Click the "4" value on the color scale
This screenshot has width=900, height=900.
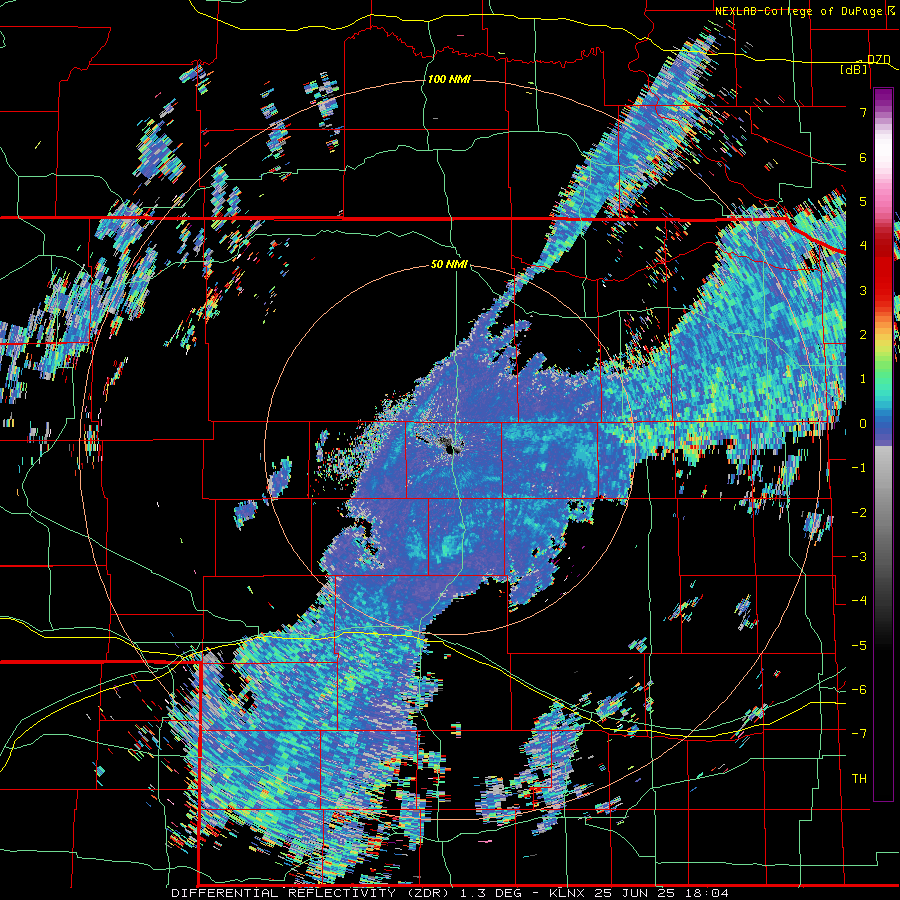point(863,245)
